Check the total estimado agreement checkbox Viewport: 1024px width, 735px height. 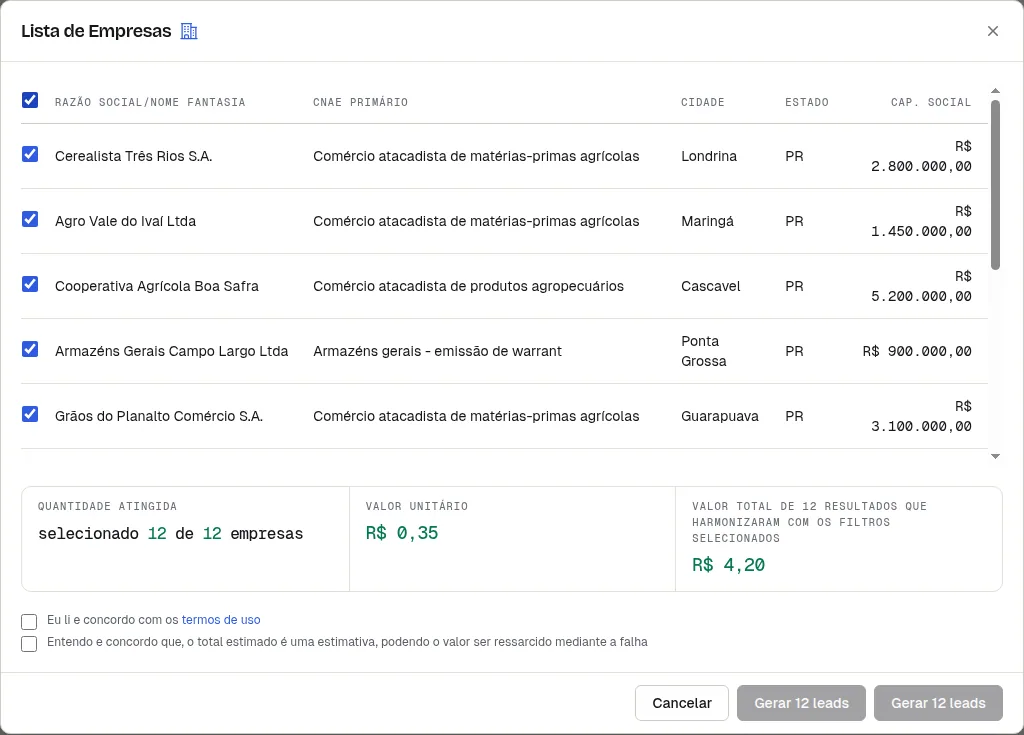pos(29,644)
